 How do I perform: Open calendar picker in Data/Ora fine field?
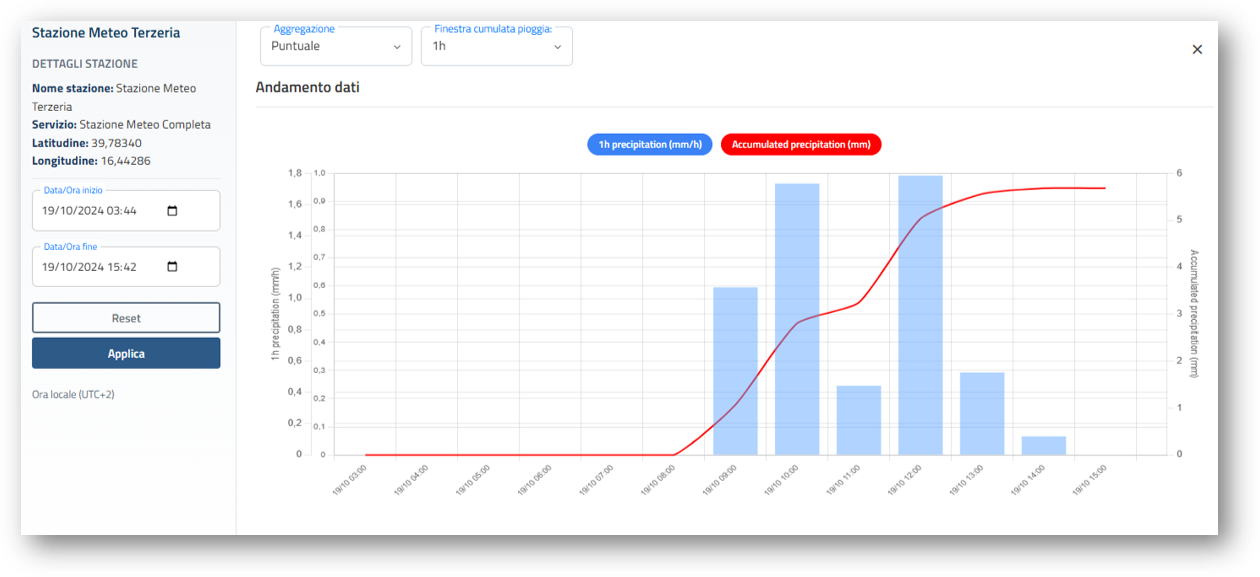(172, 267)
